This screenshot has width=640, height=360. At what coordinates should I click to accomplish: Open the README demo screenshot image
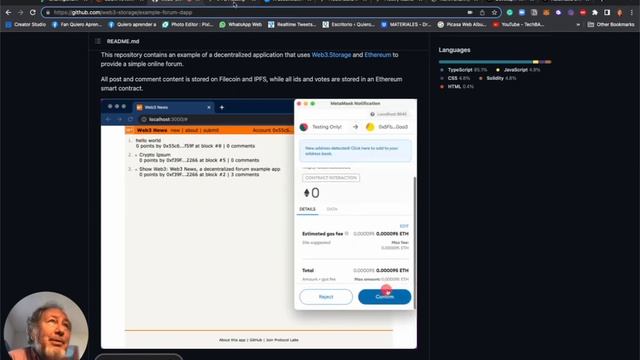click(259, 224)
